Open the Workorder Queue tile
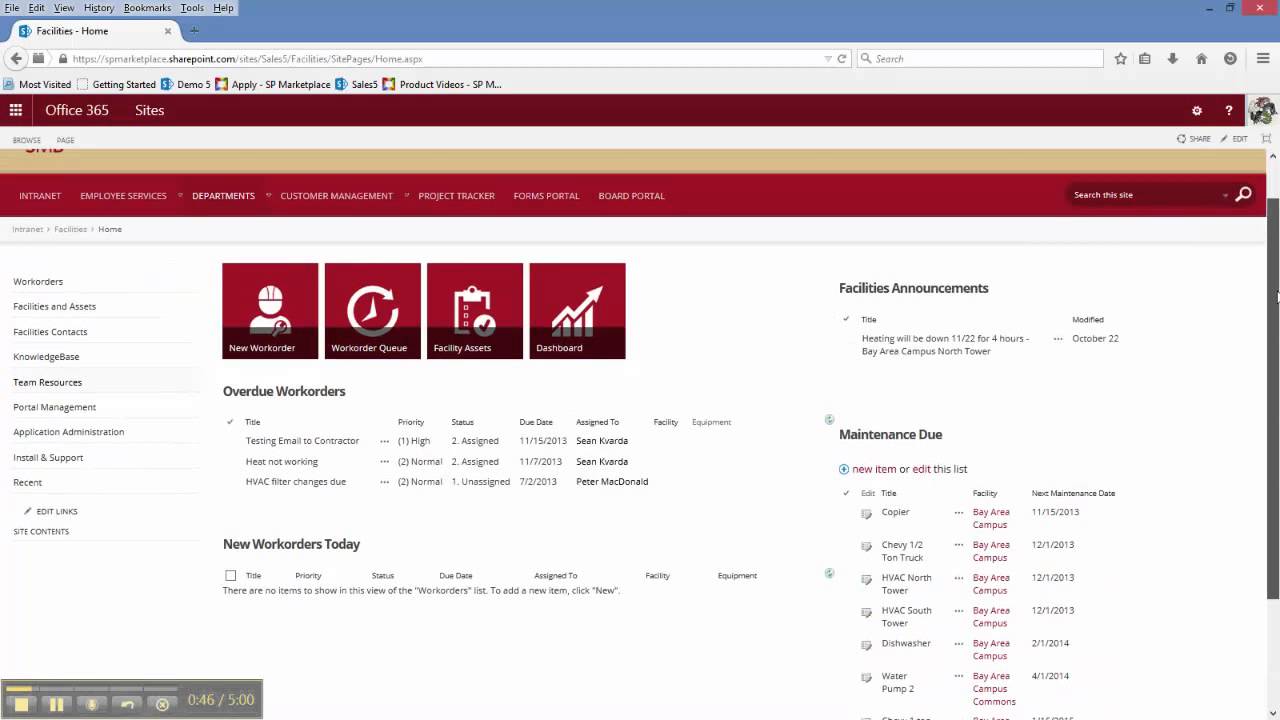 [373, 311]
